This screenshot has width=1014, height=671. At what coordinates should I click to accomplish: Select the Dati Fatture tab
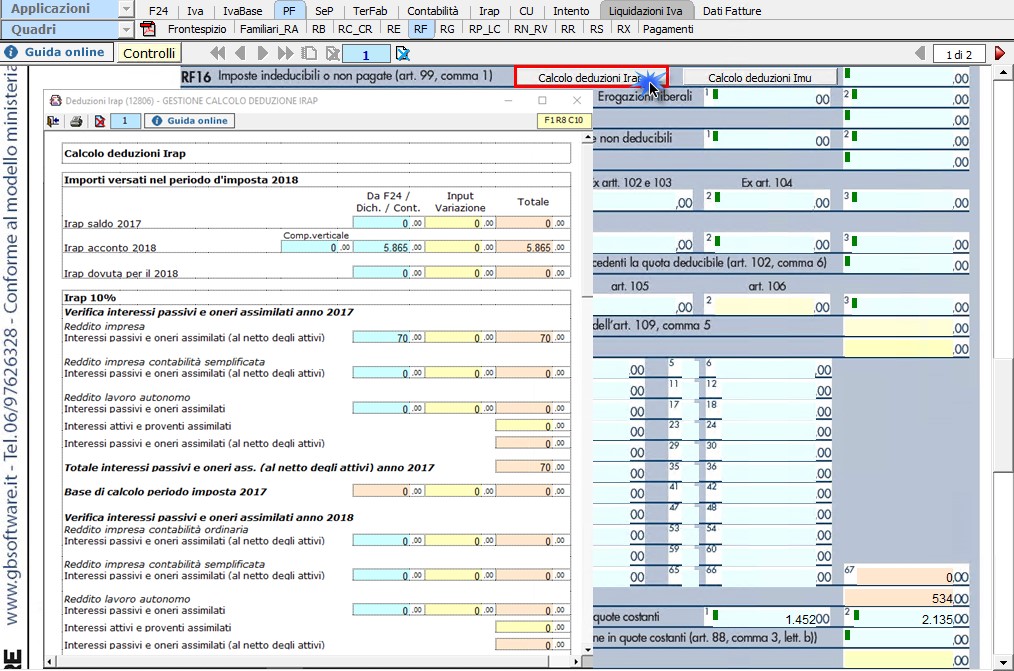pyautogui.click(x=731, y=11)
